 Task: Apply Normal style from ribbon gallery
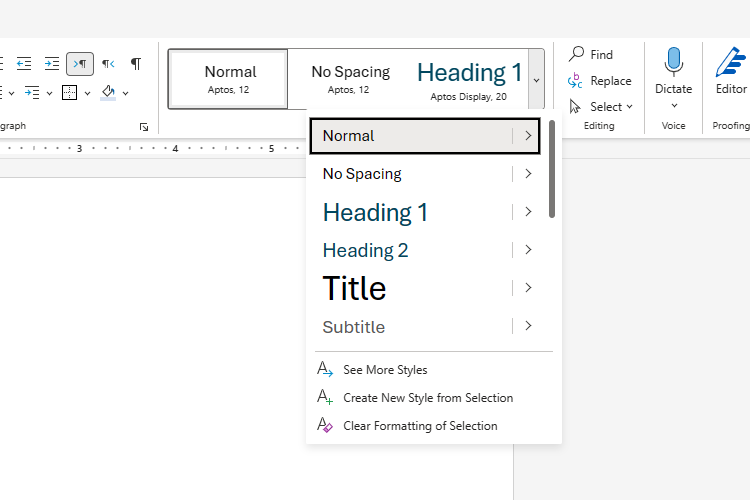[228, 79]
